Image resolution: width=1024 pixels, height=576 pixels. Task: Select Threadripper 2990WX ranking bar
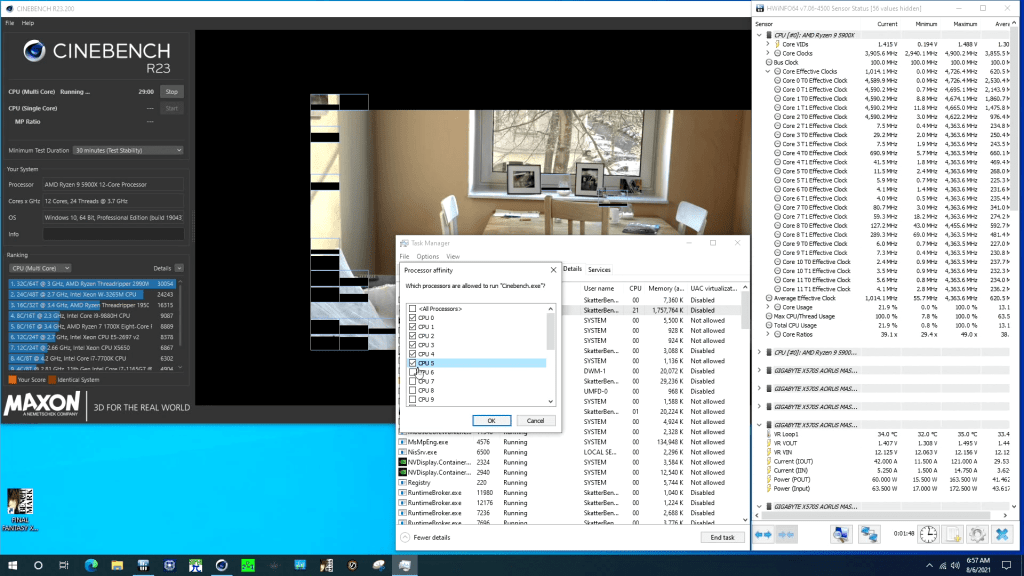coord(92,284)
